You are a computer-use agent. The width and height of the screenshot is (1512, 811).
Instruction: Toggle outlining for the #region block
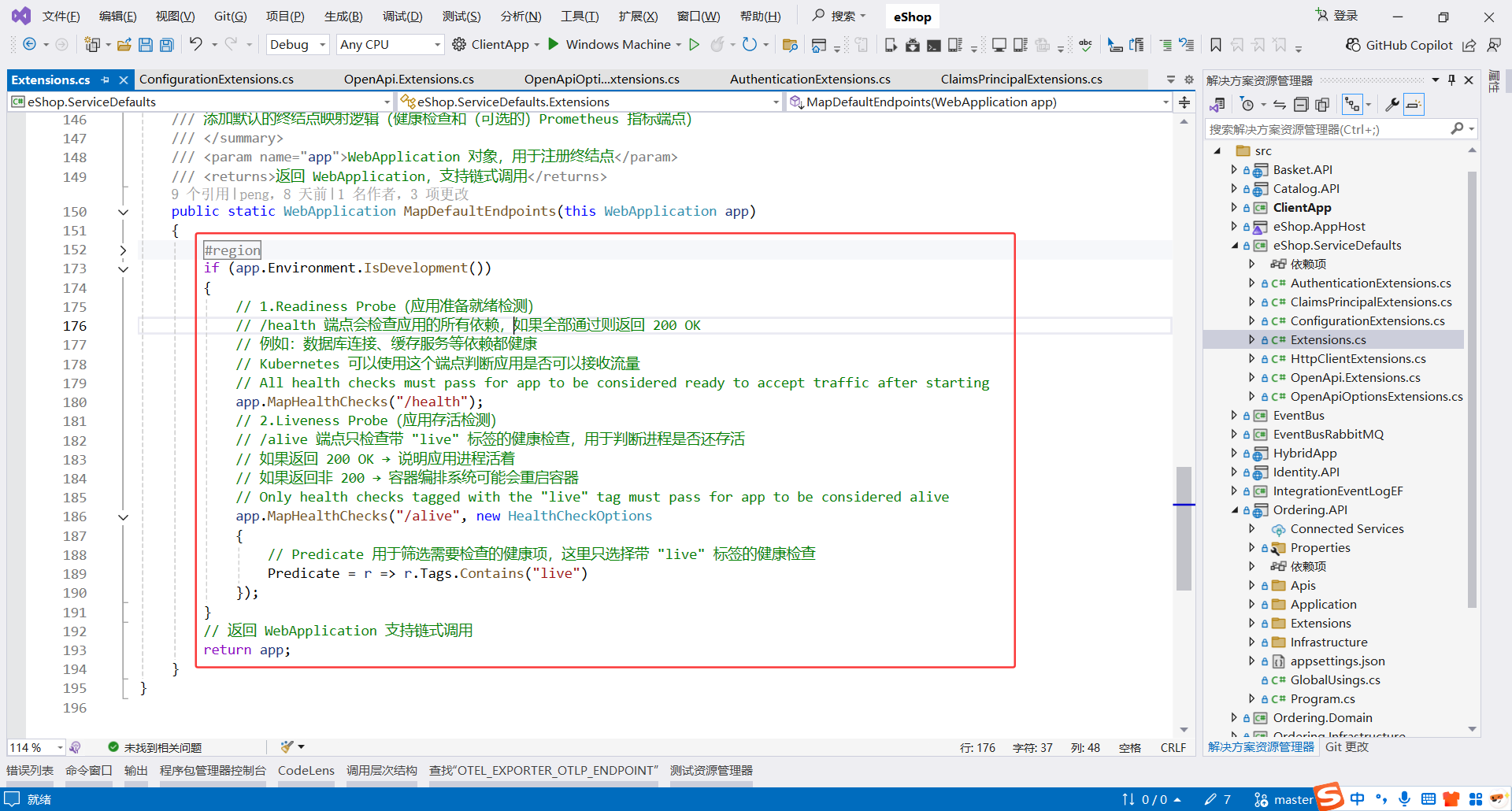tap(123, 250)
